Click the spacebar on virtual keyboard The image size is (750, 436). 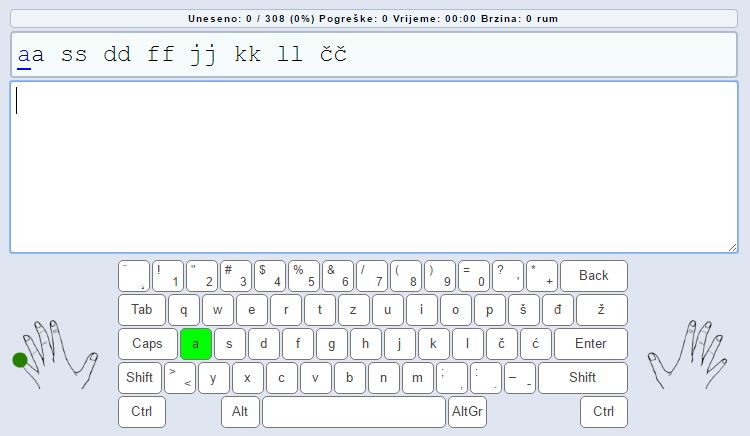pyautogui.click(x=354, y=412)
